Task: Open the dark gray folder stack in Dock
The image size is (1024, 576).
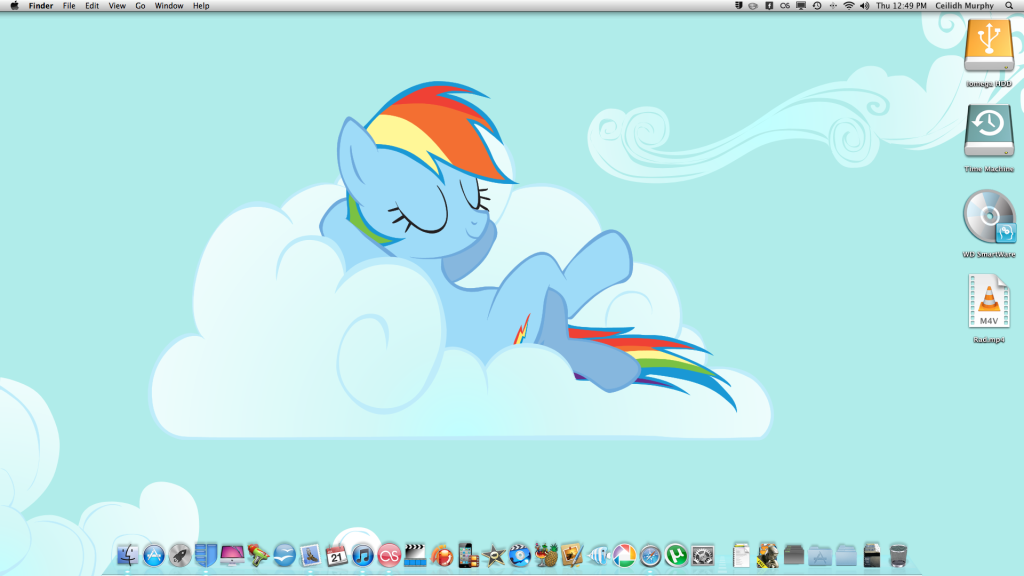Action: point(793,556)
